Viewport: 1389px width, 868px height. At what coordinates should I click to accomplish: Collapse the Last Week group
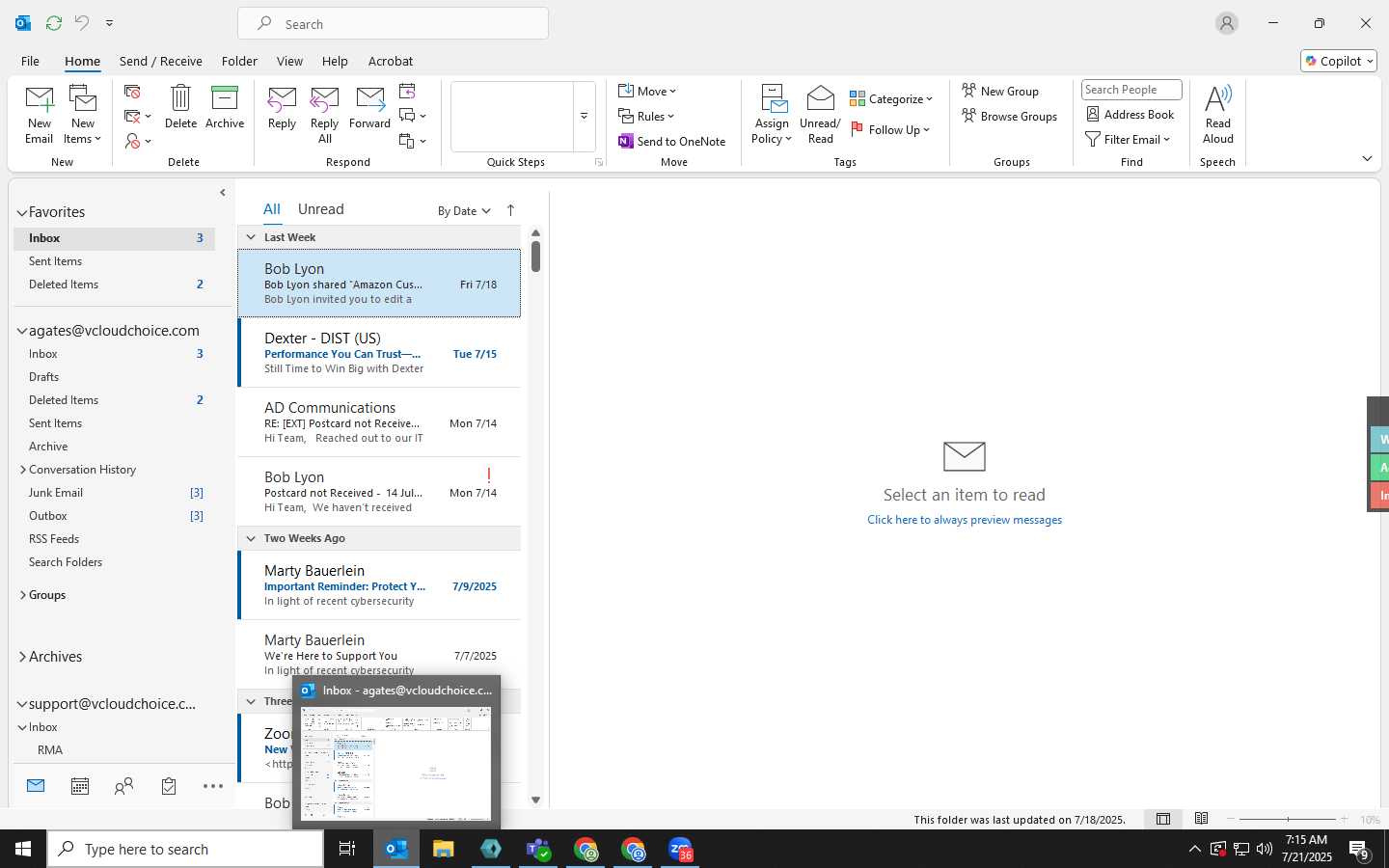click(251, 237)
